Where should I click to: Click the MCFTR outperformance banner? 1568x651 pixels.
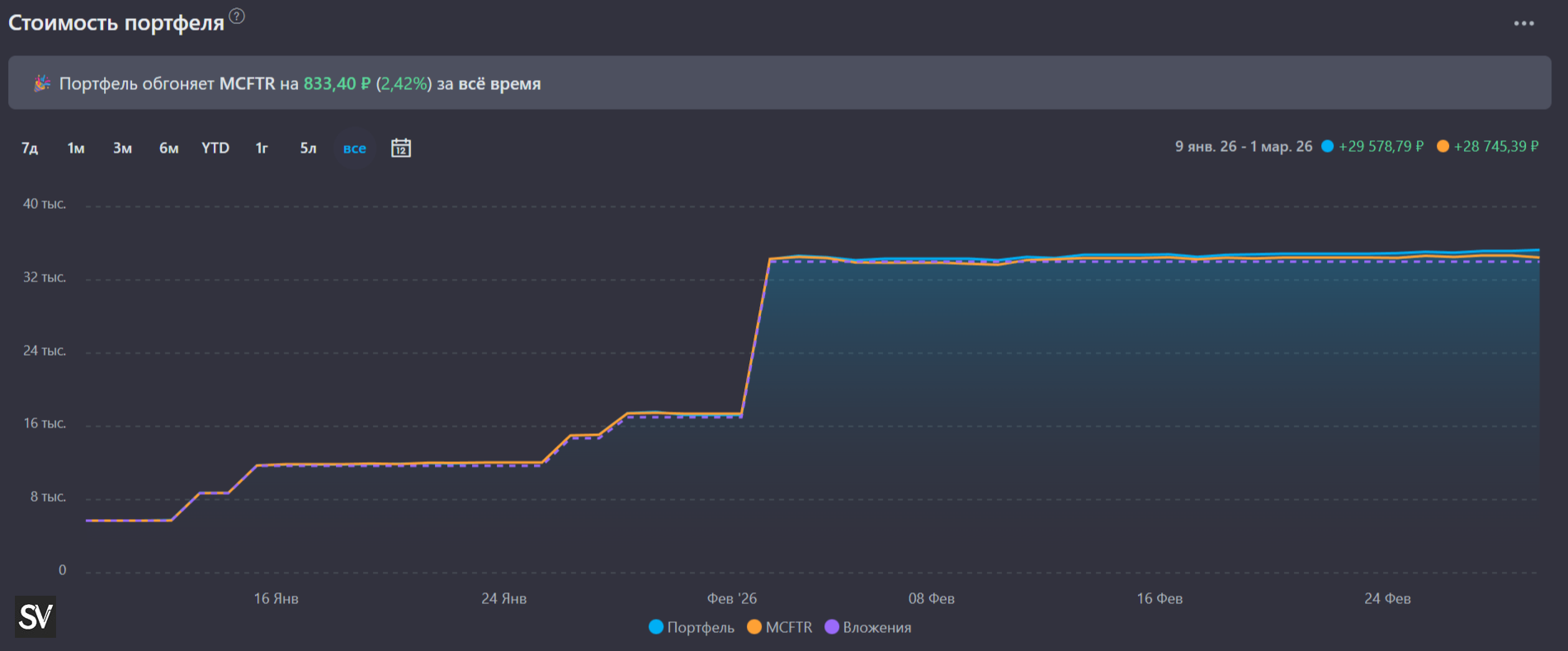pos(779,83)
